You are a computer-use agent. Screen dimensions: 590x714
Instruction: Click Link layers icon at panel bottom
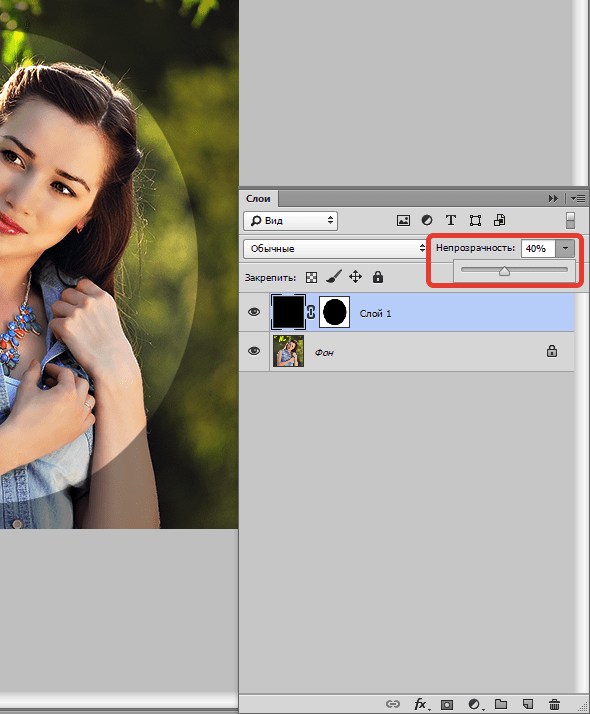392,704
